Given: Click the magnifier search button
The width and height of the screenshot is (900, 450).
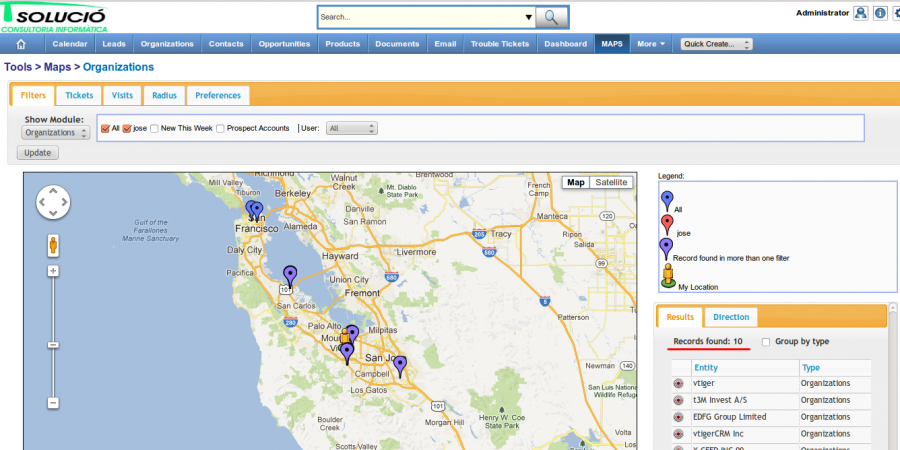Looking at the screenshot, I should (551, 17).
